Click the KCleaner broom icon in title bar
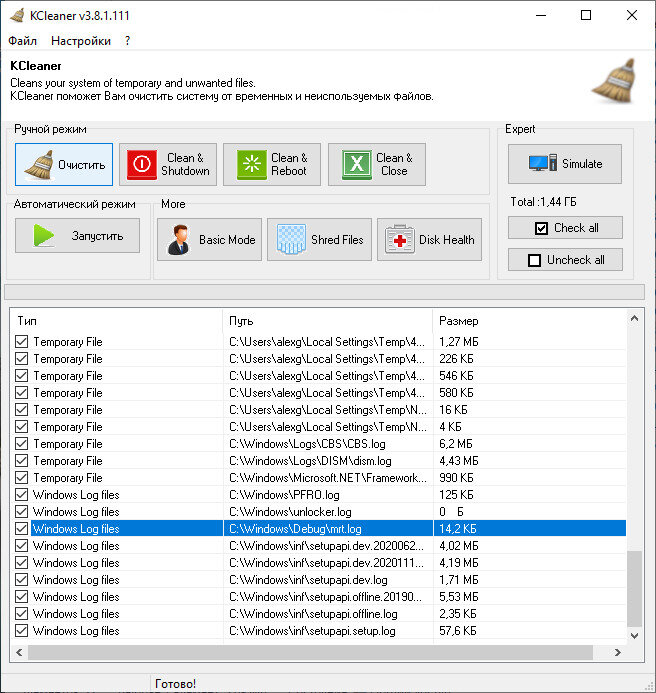This screenshot has width=656, height=693. click(x=17, y=15)
